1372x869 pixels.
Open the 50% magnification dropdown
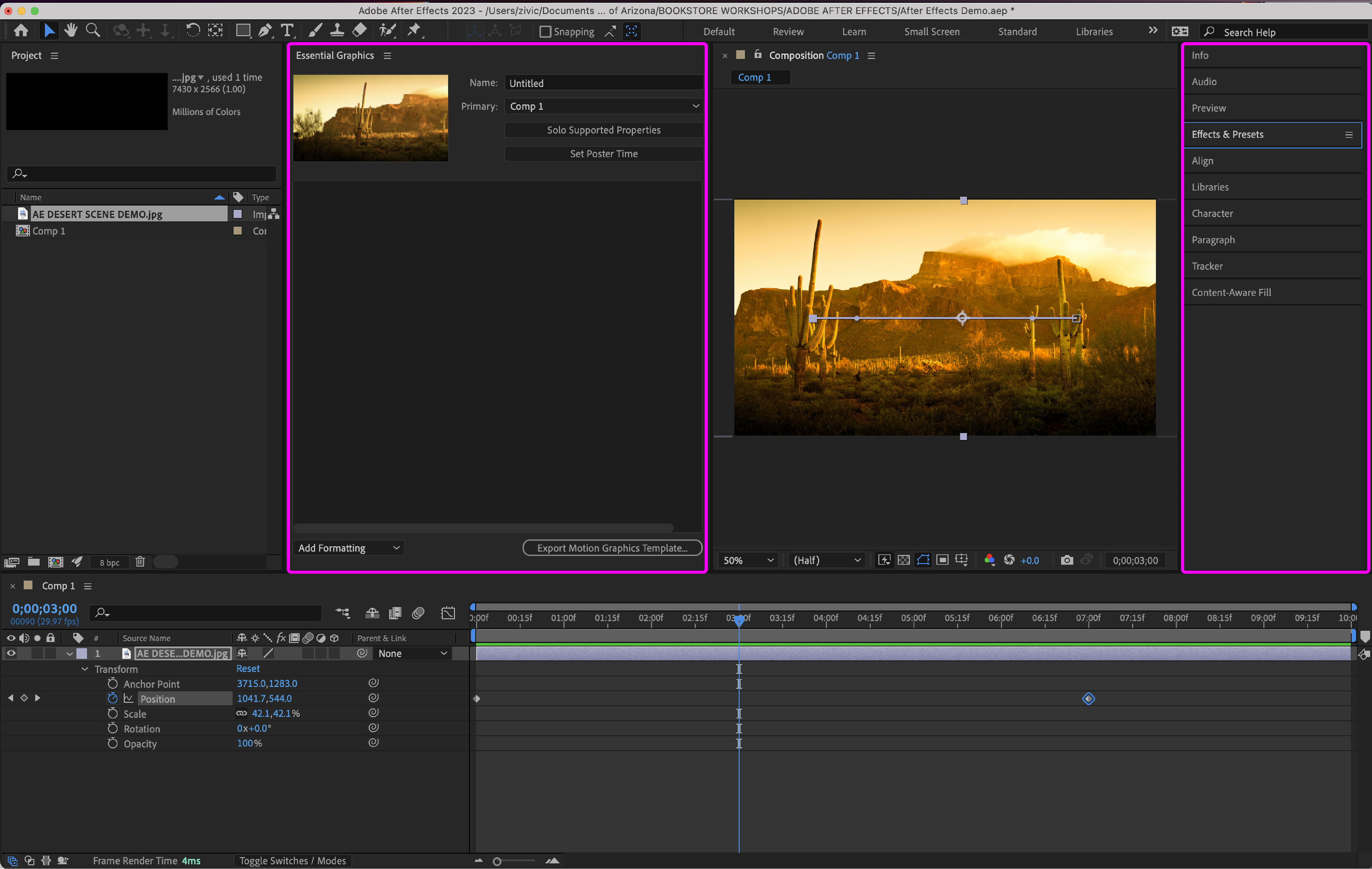(748, 560)
